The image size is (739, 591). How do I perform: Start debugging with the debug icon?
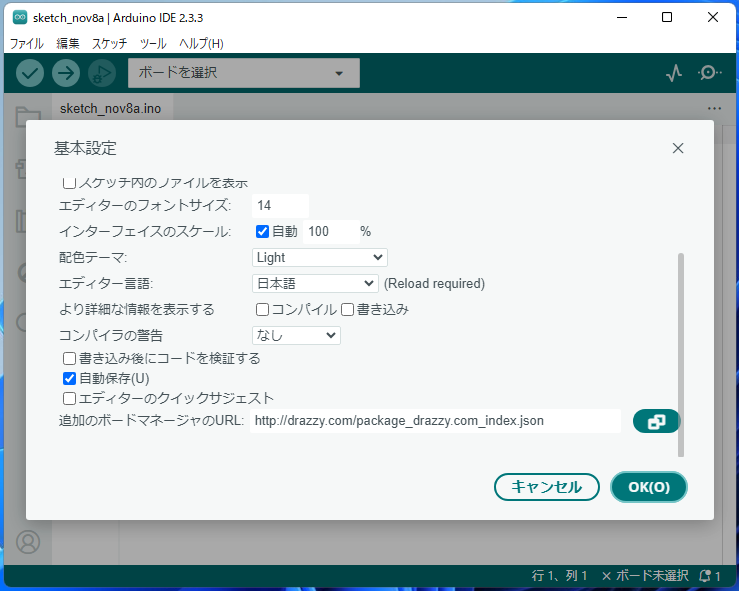tap(102, 73)
